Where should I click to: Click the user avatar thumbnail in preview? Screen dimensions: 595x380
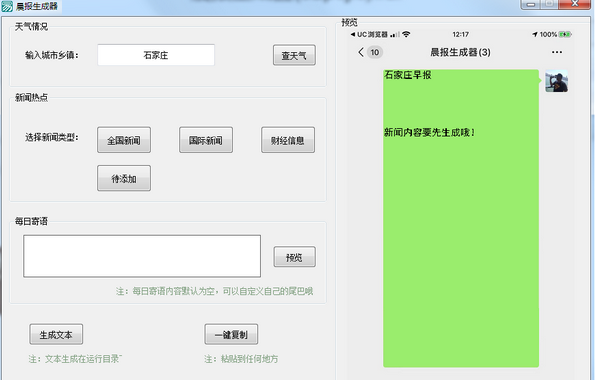point(557,81)
